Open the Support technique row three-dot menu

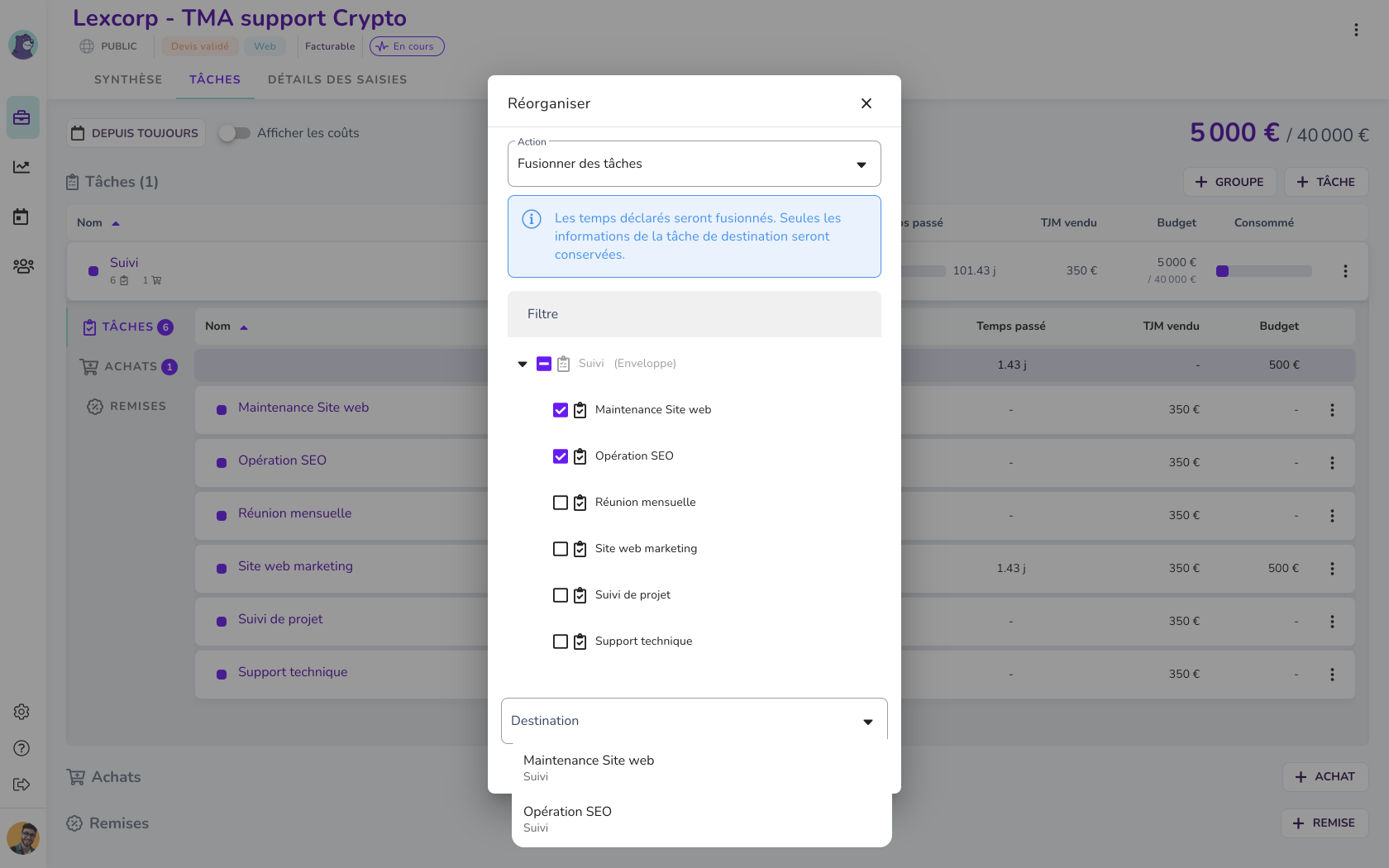point(1332,675)
